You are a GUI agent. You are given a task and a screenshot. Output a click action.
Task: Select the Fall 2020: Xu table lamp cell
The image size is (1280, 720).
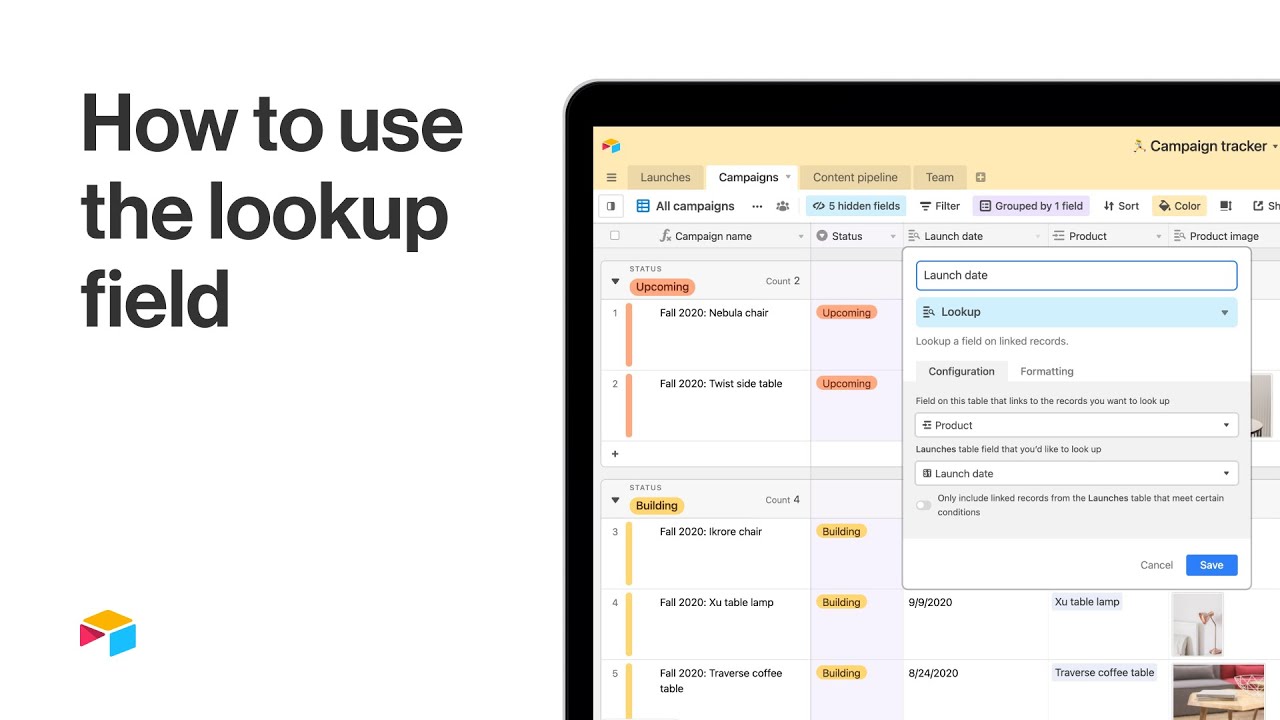pos(717,603)
